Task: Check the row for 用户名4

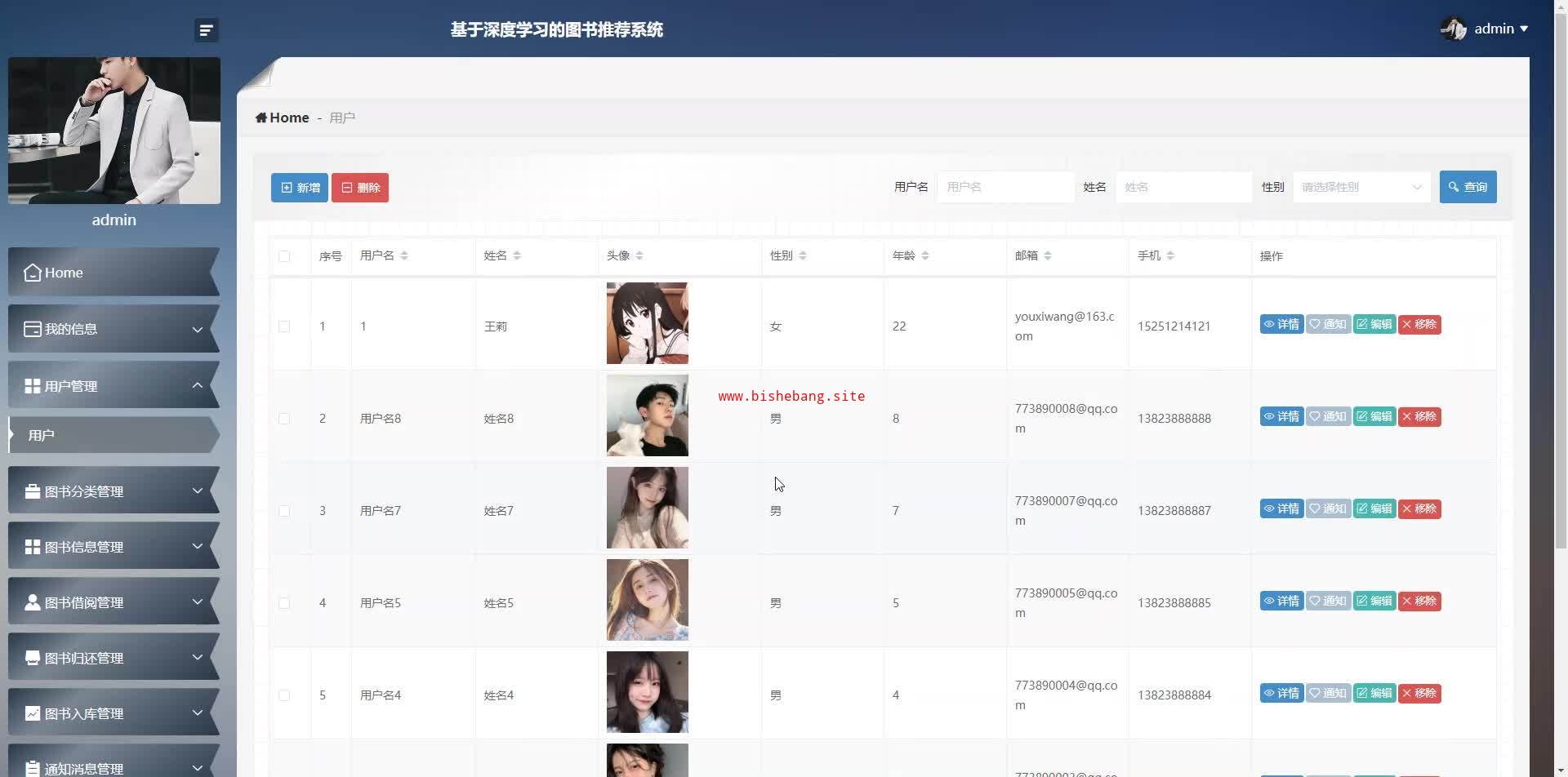Action: point(284,695)
